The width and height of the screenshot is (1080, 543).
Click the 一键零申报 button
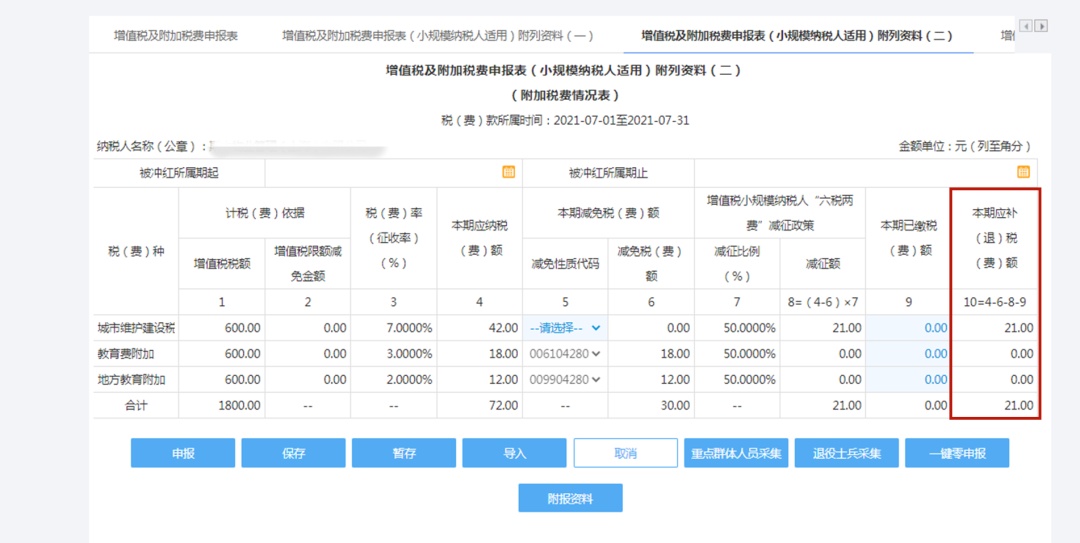click(x=956, y=453)
